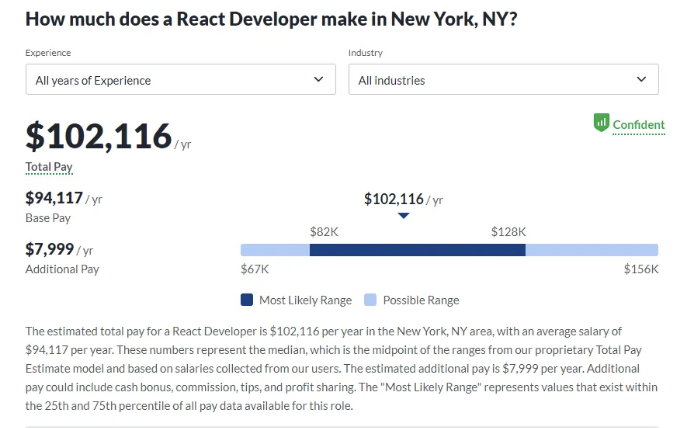Click the estimated total pay description paragraph
Viewport: 680px width, 428px height.
(341, 369)
